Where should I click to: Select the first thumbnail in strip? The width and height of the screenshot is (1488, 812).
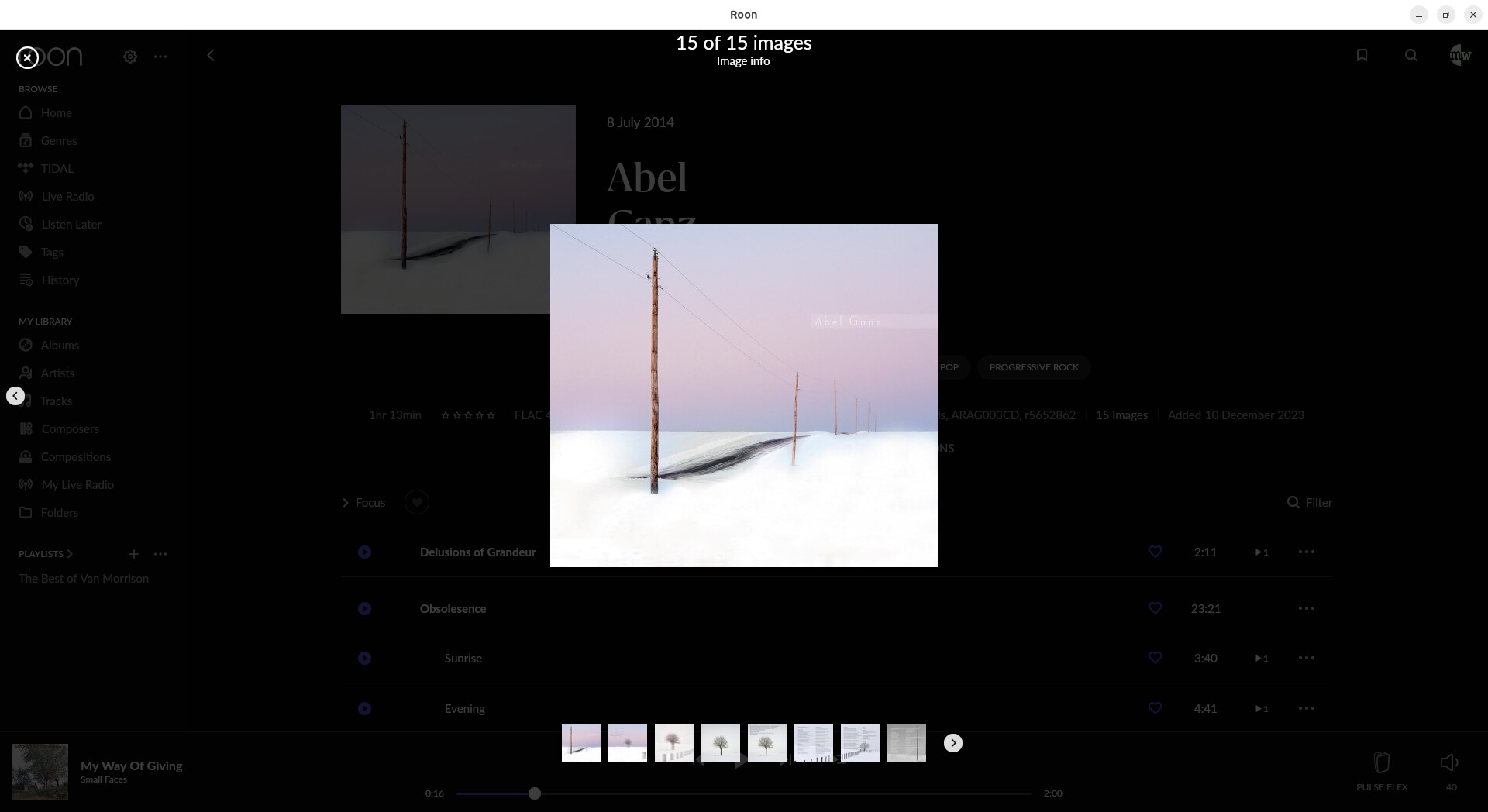580,743
